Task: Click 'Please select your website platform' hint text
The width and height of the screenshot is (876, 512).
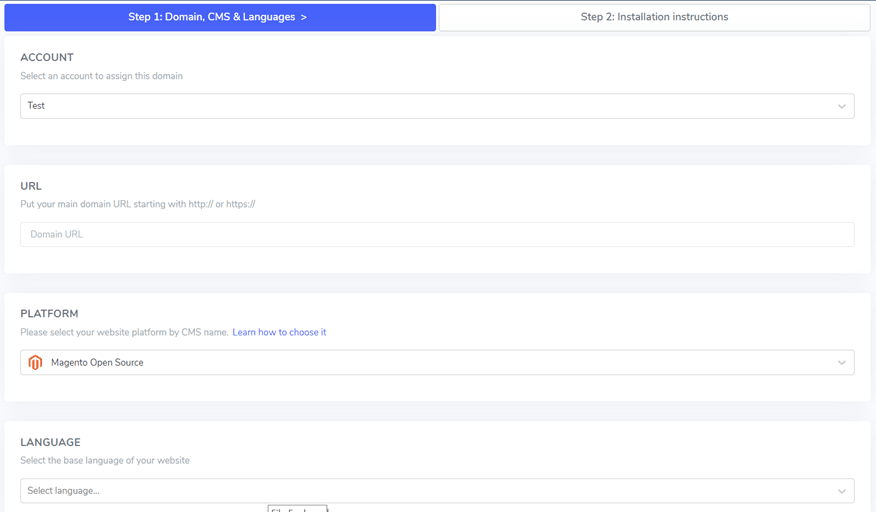Action: 124,332
